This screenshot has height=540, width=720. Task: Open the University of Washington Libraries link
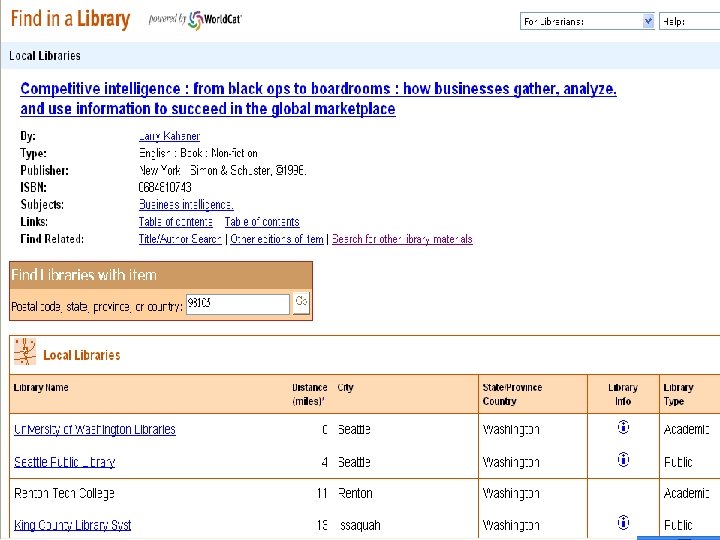click(95, 429)
